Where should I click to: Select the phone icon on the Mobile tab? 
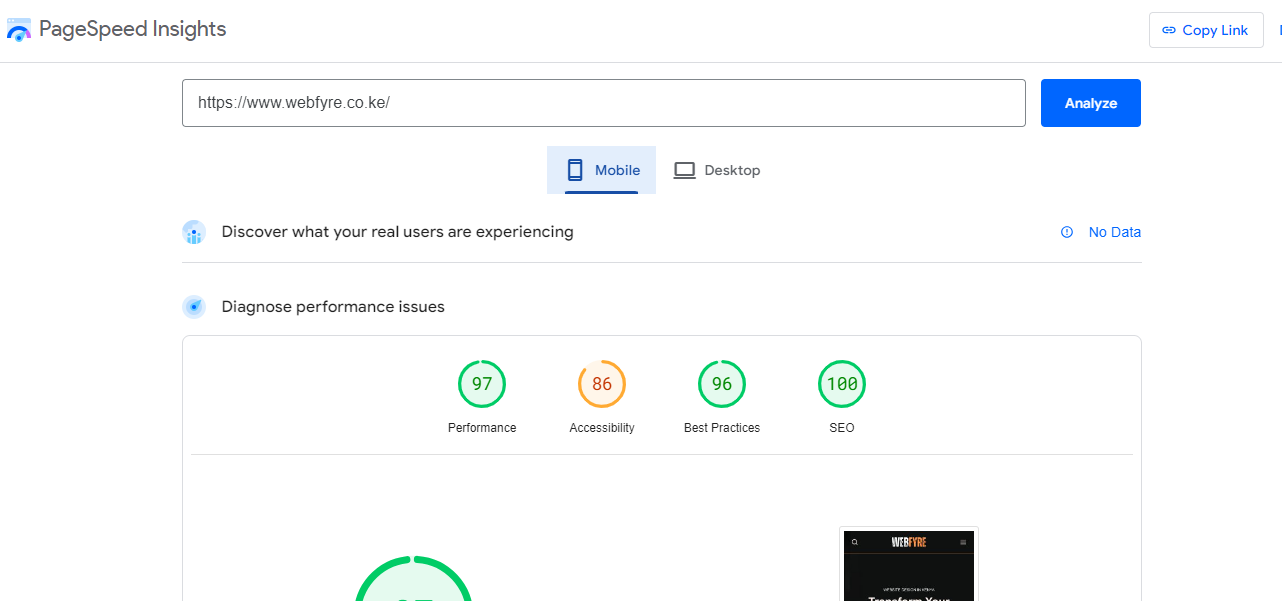573,170
